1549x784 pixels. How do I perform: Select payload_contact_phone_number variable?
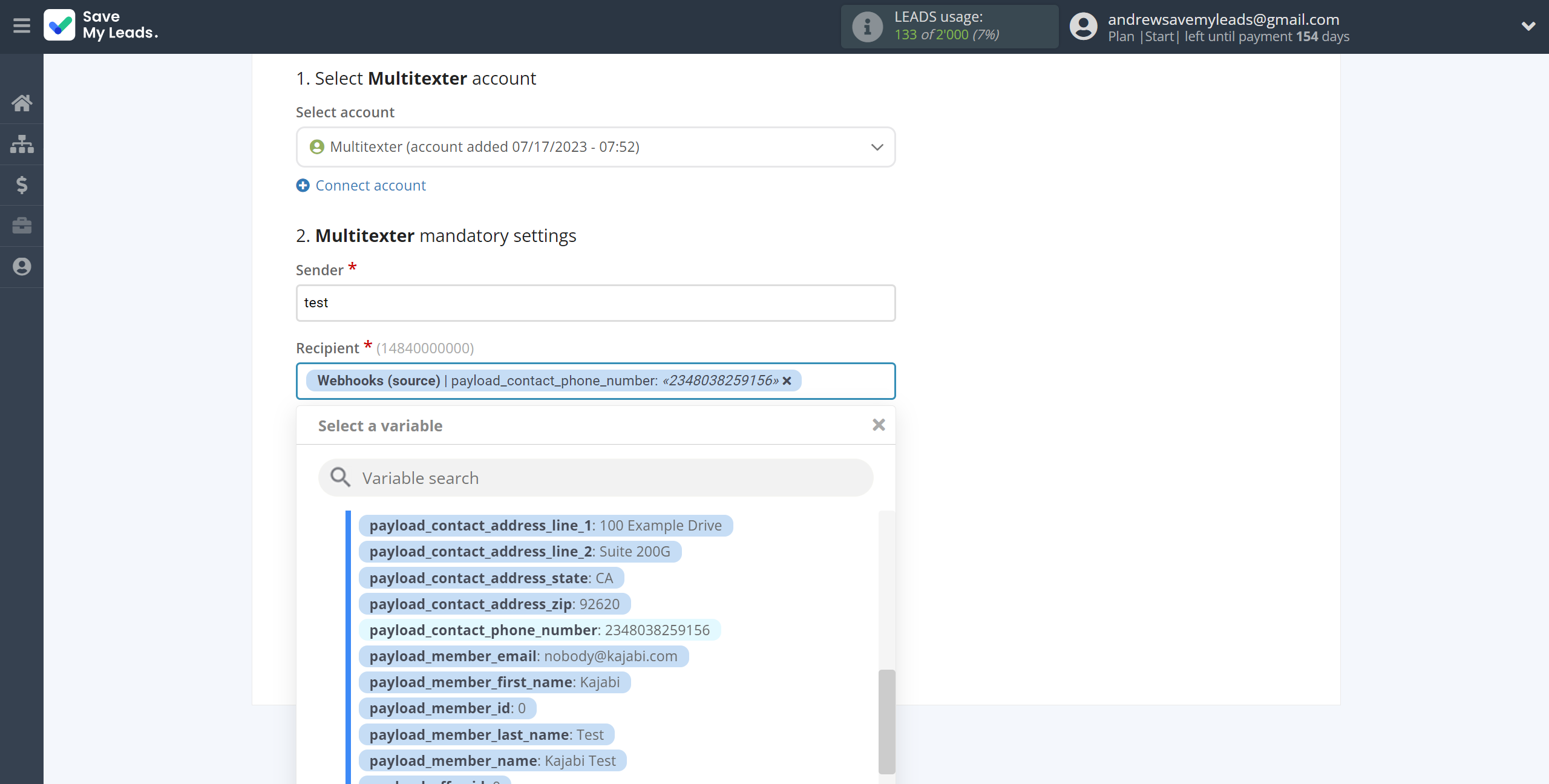coord(539,630)
